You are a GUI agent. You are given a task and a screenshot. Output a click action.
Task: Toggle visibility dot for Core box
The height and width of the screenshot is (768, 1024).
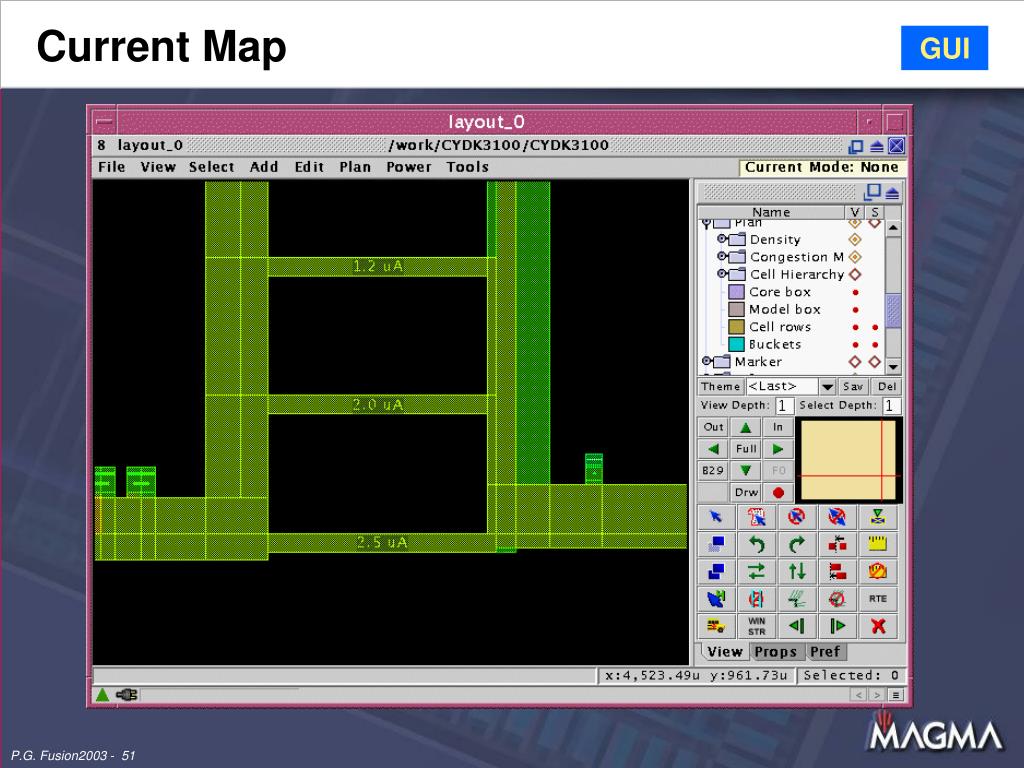pyautogui.click(x=856, y=293)
